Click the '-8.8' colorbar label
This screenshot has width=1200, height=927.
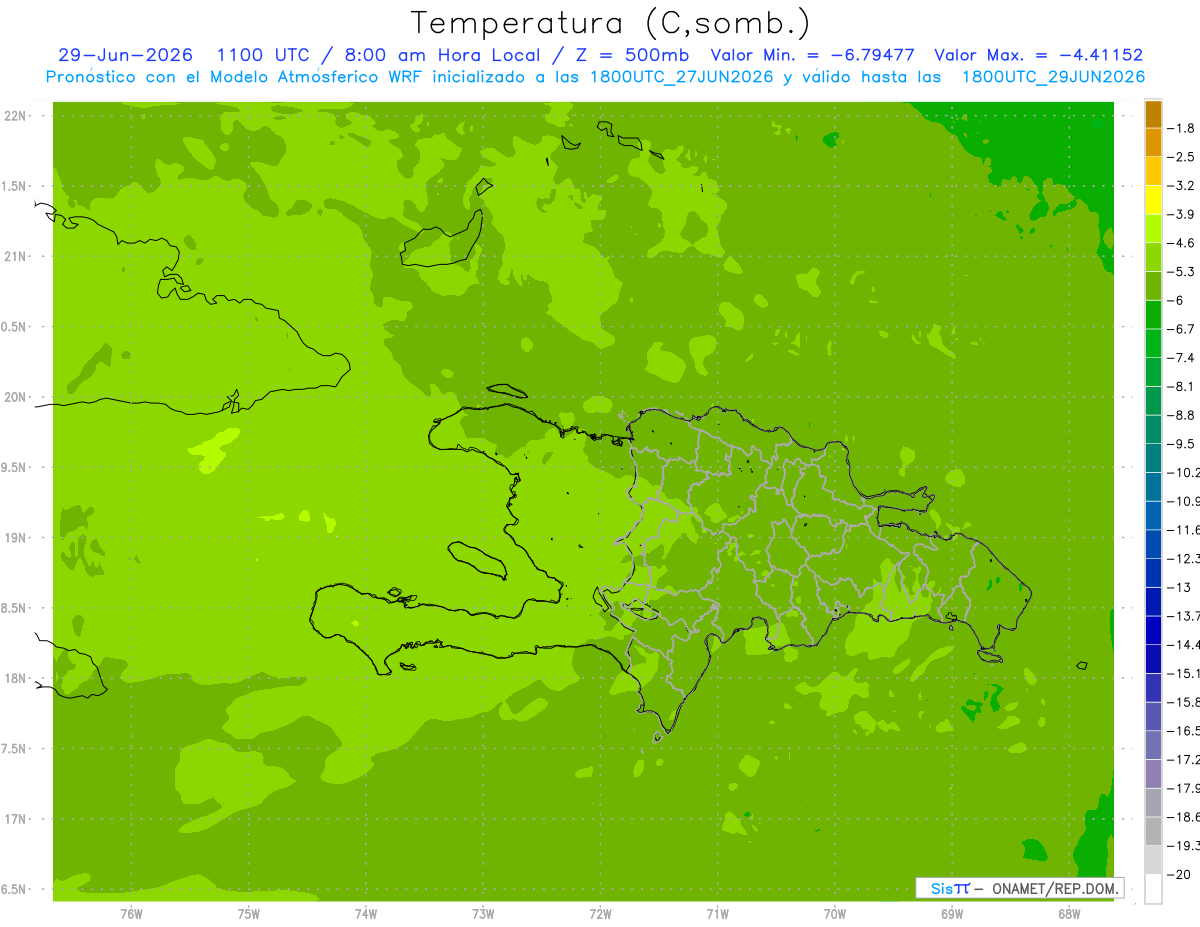pyautogui.click(x=1181, y=415)
